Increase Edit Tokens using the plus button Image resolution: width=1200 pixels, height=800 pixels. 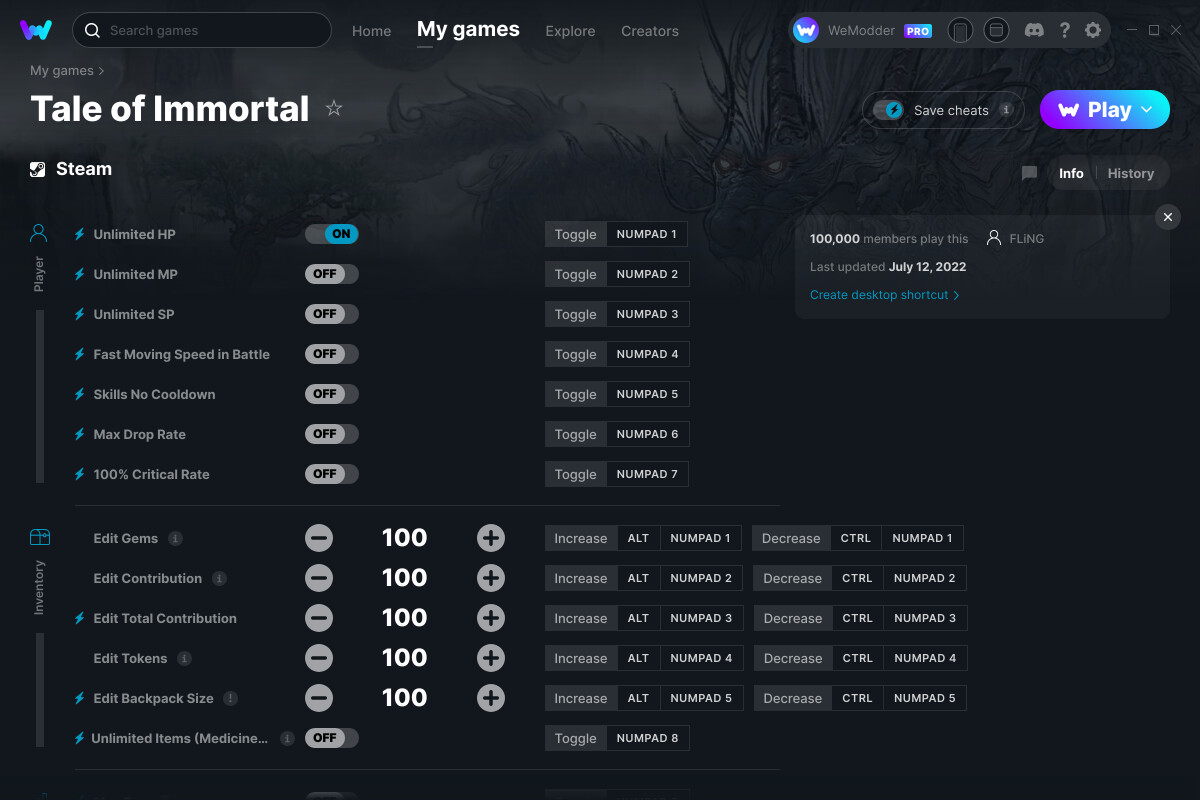tap(491, 657)
